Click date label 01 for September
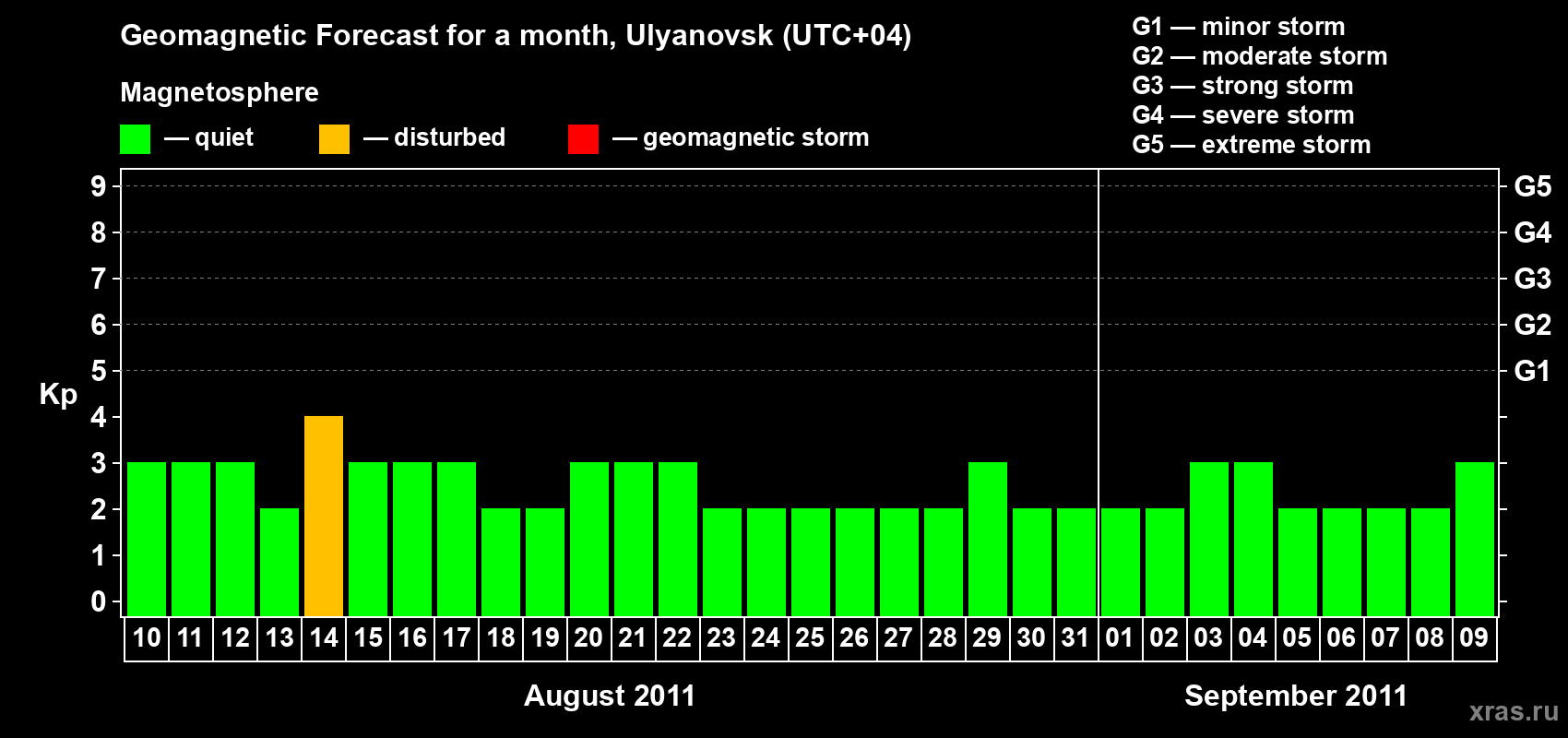Viewport: 1568px width, 738px height. [x=1120, y=637]
